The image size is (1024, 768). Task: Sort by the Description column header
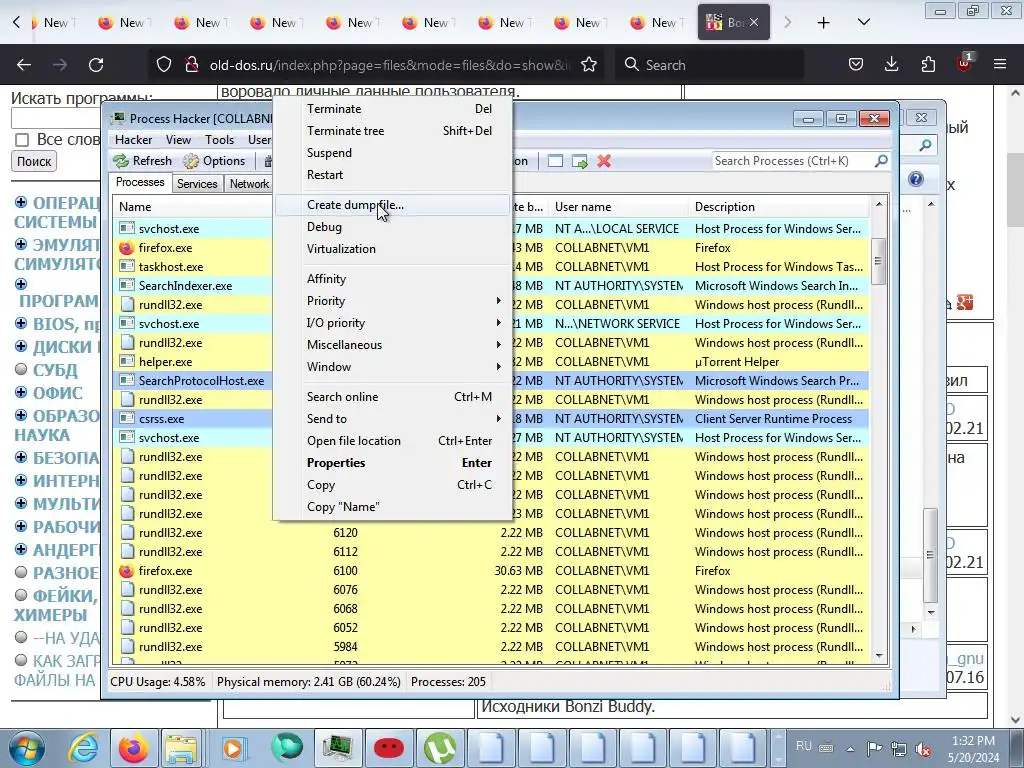pyautogui.click(x=778, y=207)
